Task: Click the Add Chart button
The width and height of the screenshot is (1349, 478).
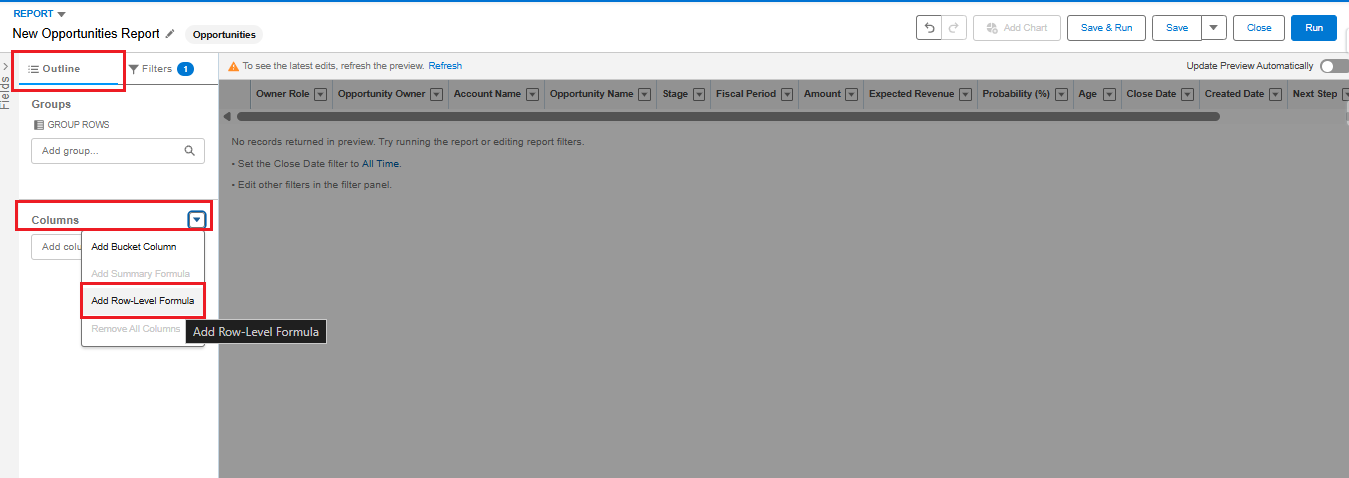Action: coord(1016,28)
